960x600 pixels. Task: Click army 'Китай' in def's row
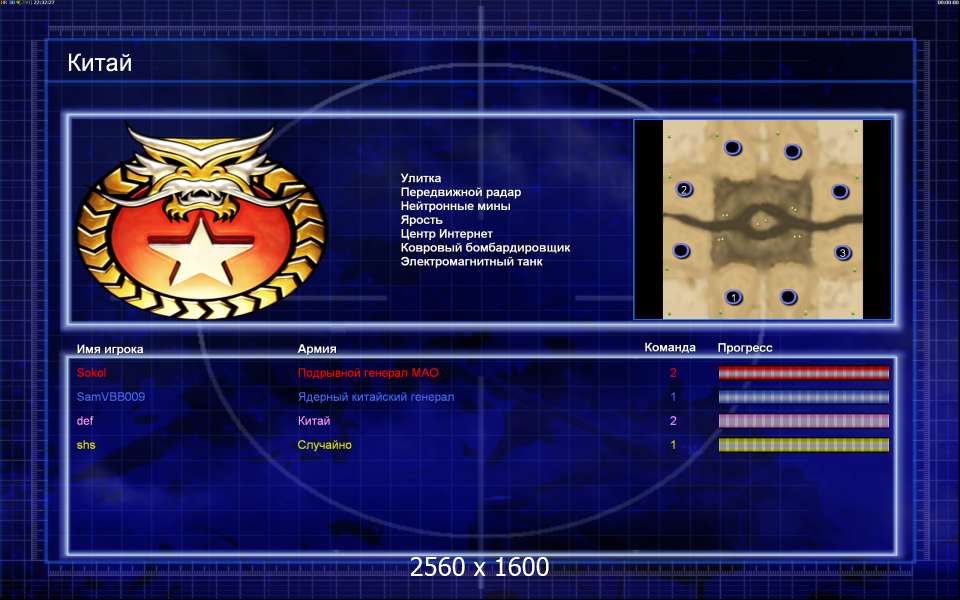(x=314, y=421)
